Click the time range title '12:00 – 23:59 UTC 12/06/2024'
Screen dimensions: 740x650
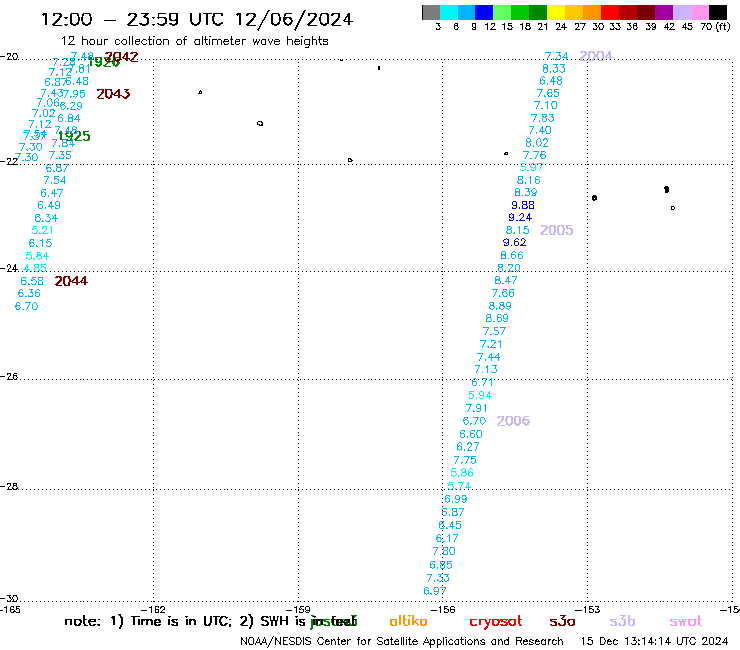point(197,19)
